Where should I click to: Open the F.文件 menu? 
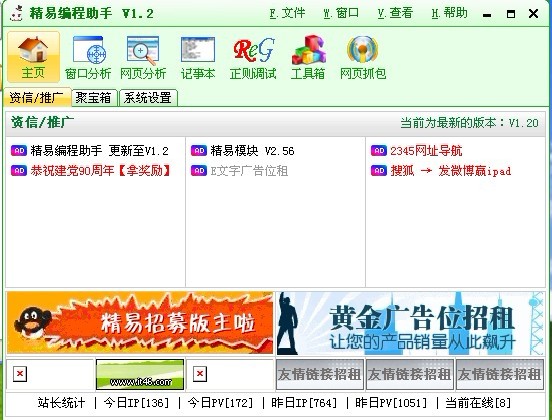pos(287,13)
